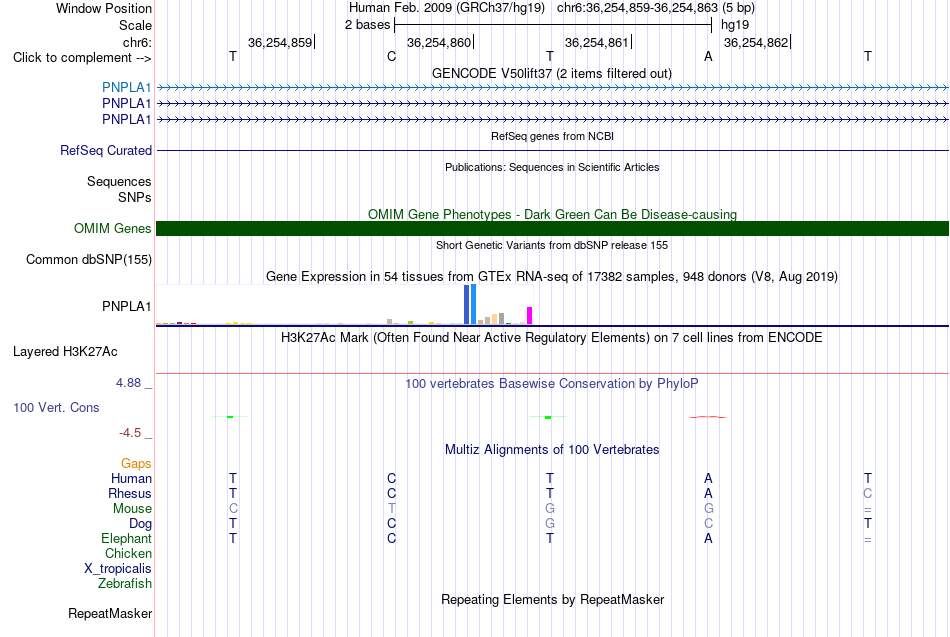Select the 'Mouse' species label
The height and width of the screenshot is (637, 950).
point(132,509)
